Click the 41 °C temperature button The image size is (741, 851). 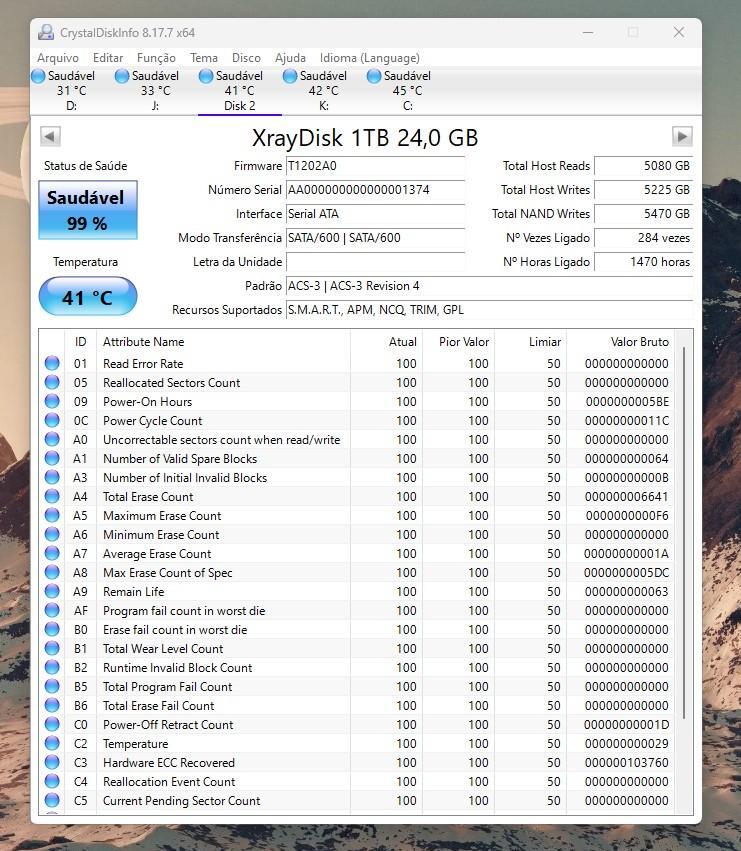pyautogui.click(x=88, y=296)
